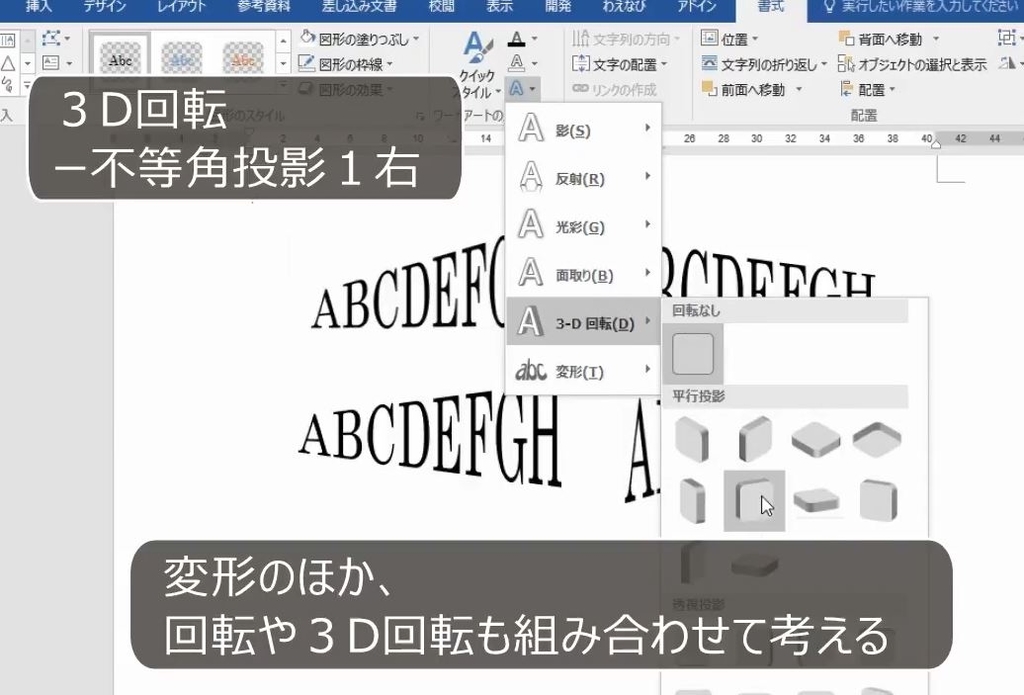Click 背面へ移動 send backward button
1024x695 pixels.
[880, 39]
